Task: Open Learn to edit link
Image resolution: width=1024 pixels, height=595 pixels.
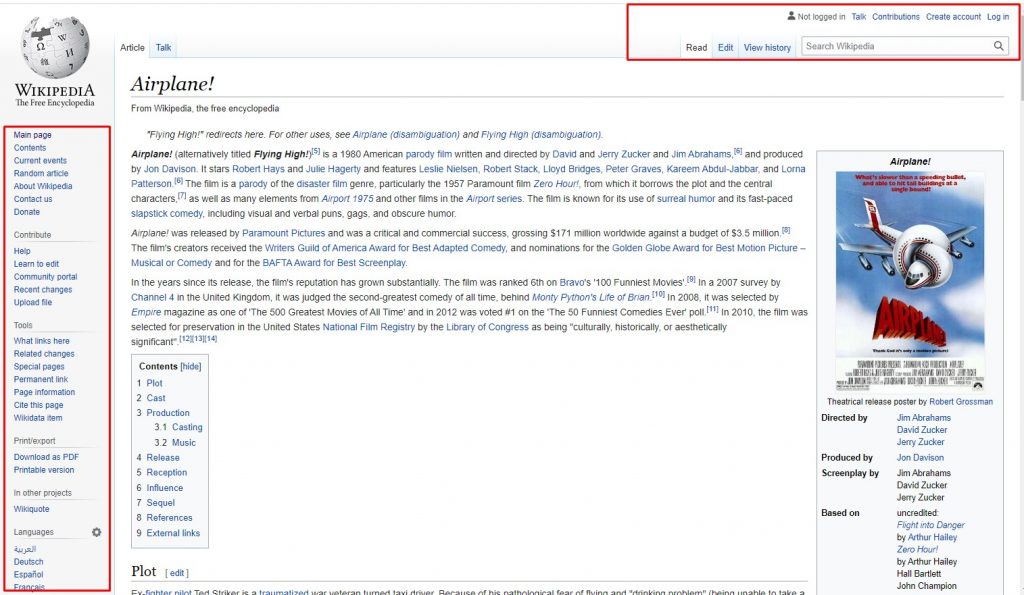Action: tap(36, 264)
